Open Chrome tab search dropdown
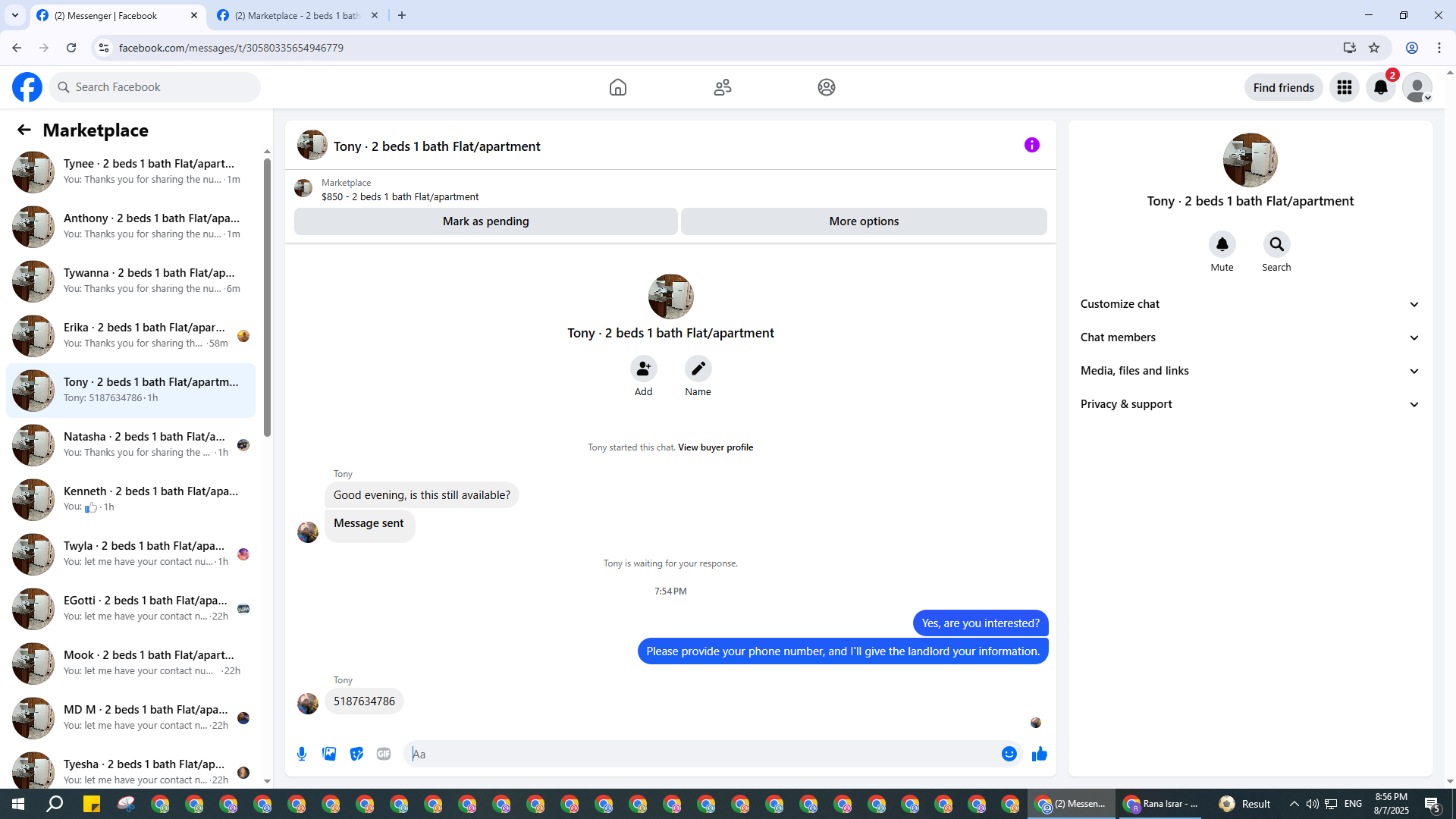 [15, 15]
